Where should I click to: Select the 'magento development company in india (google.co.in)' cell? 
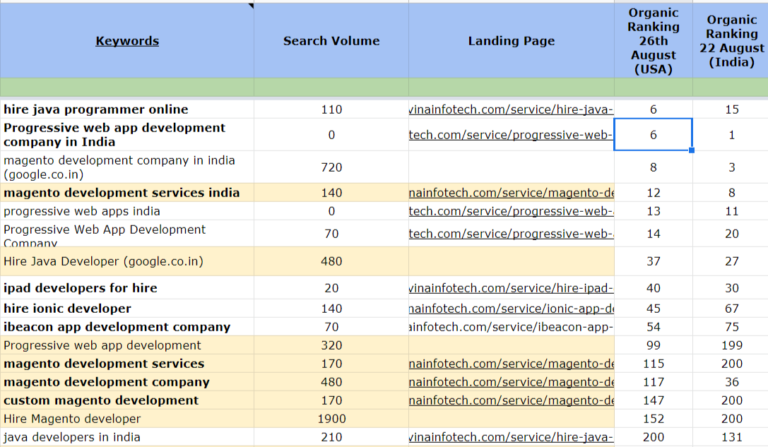(x=127, y=167)
